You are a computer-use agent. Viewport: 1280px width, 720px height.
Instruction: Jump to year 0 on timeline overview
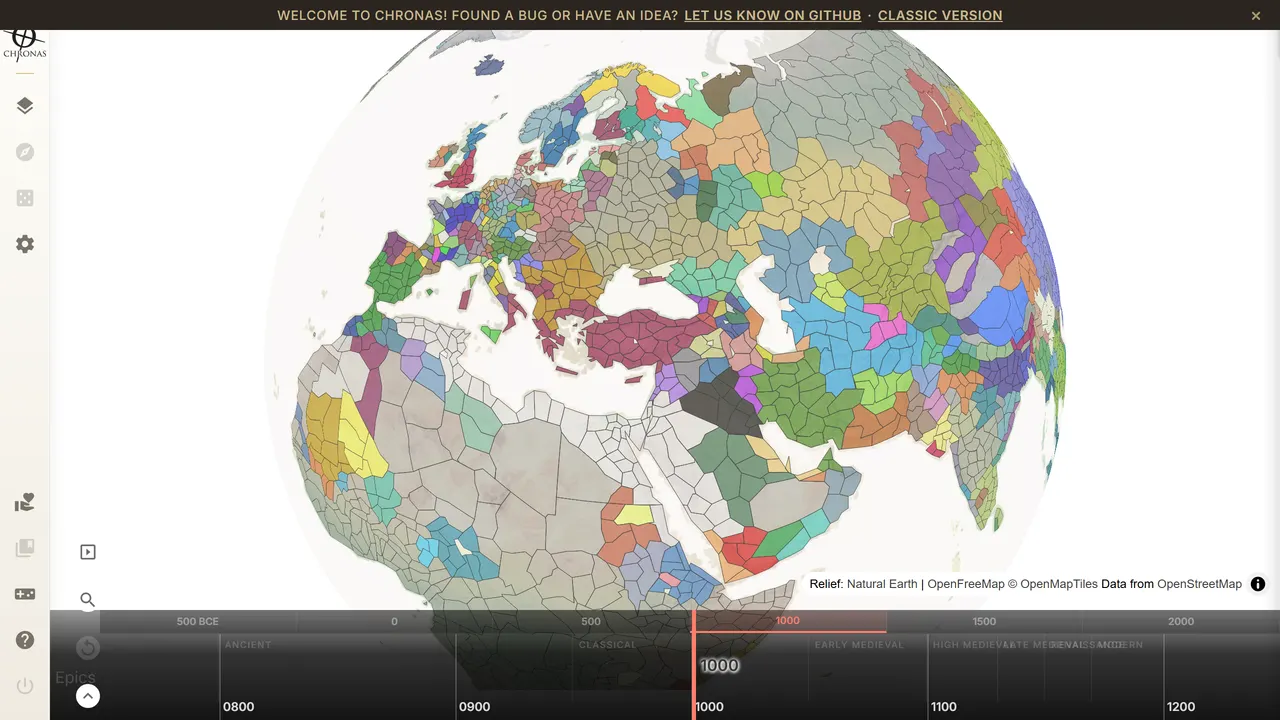[394, 621]
